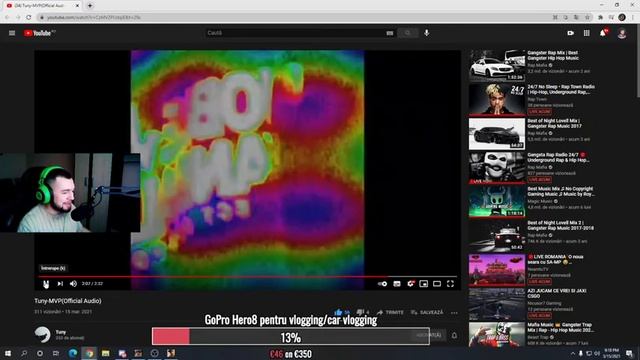This screenshot has height=360, width=640.
Task: Open 24/7 No Sleep Rap Town Radio video
Action: 561,89
